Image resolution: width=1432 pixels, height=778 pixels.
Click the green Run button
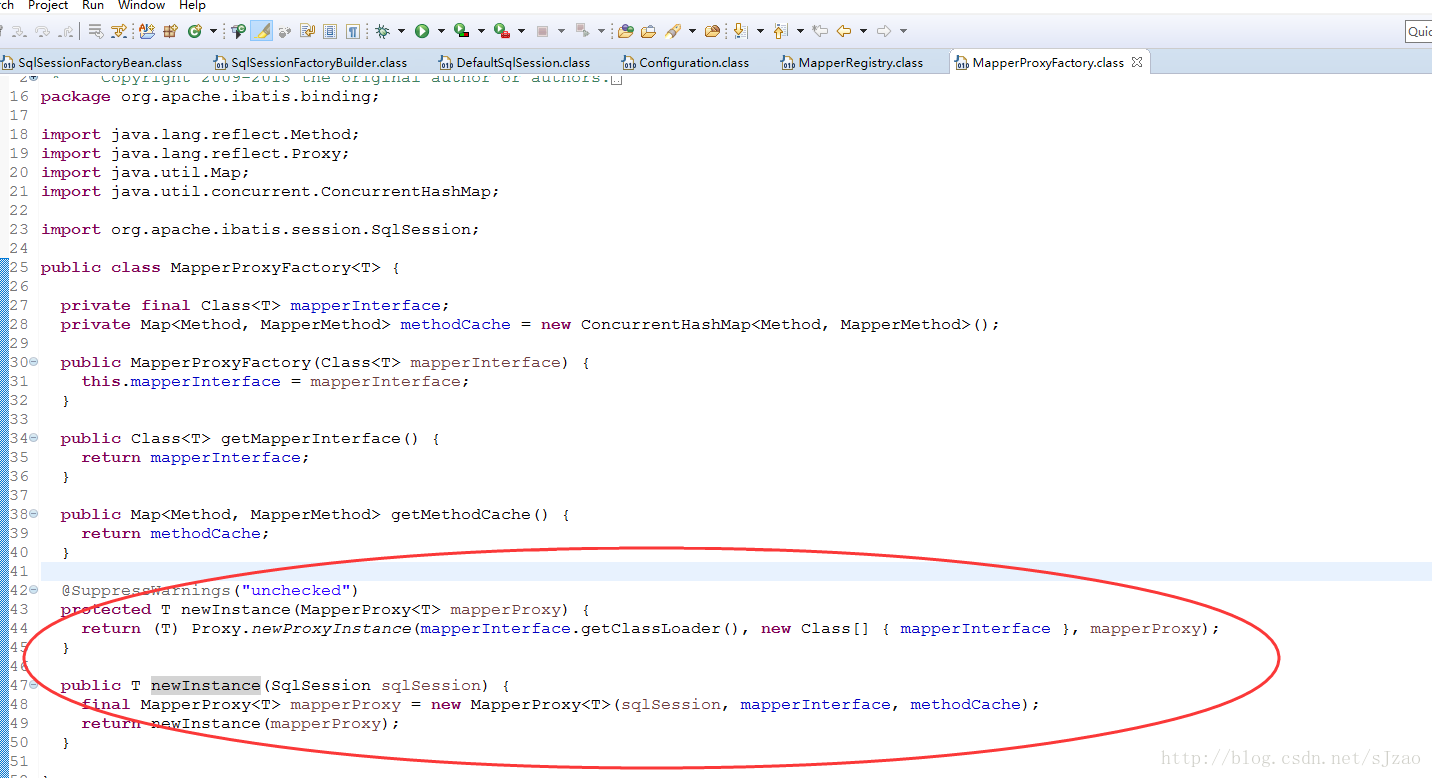pyautogui.click(x=422, y=31)
